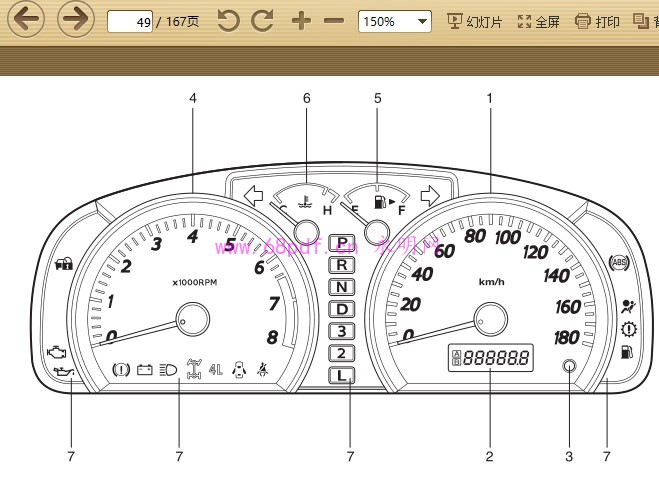Screen dimensions: 659x488
Task: Enter fullscreen mode (全屏)
Action: (538, 21)
